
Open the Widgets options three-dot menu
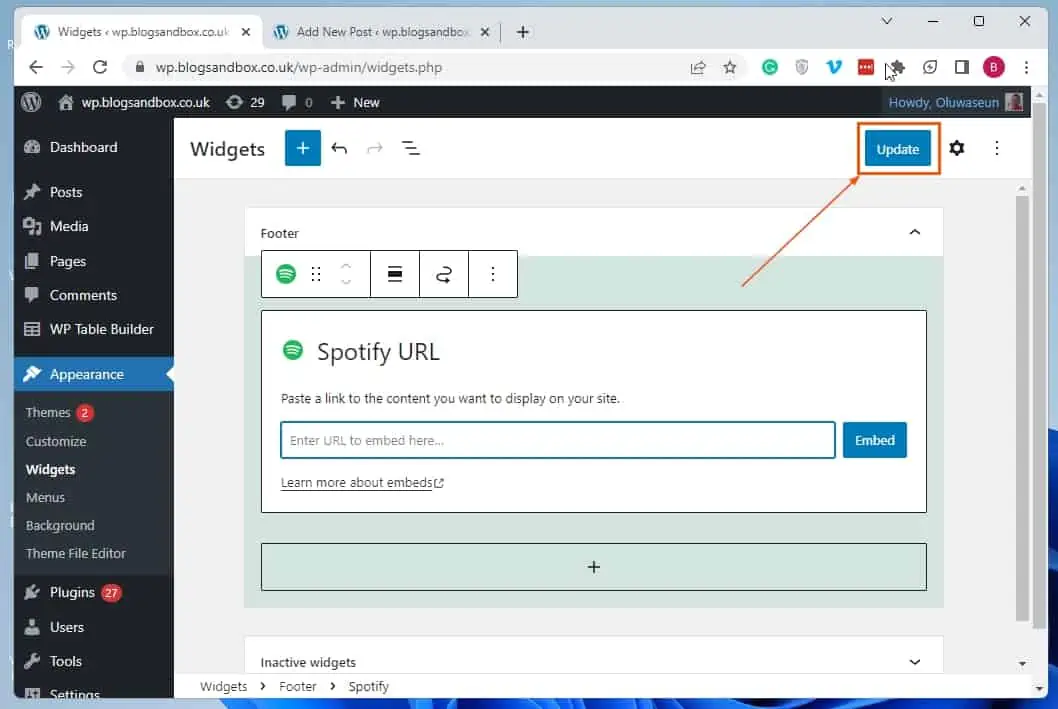click(x=997, y=148)
